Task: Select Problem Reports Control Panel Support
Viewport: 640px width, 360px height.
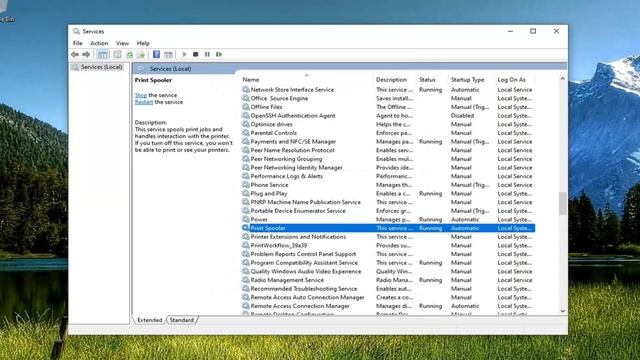Action: pos(388,254)
